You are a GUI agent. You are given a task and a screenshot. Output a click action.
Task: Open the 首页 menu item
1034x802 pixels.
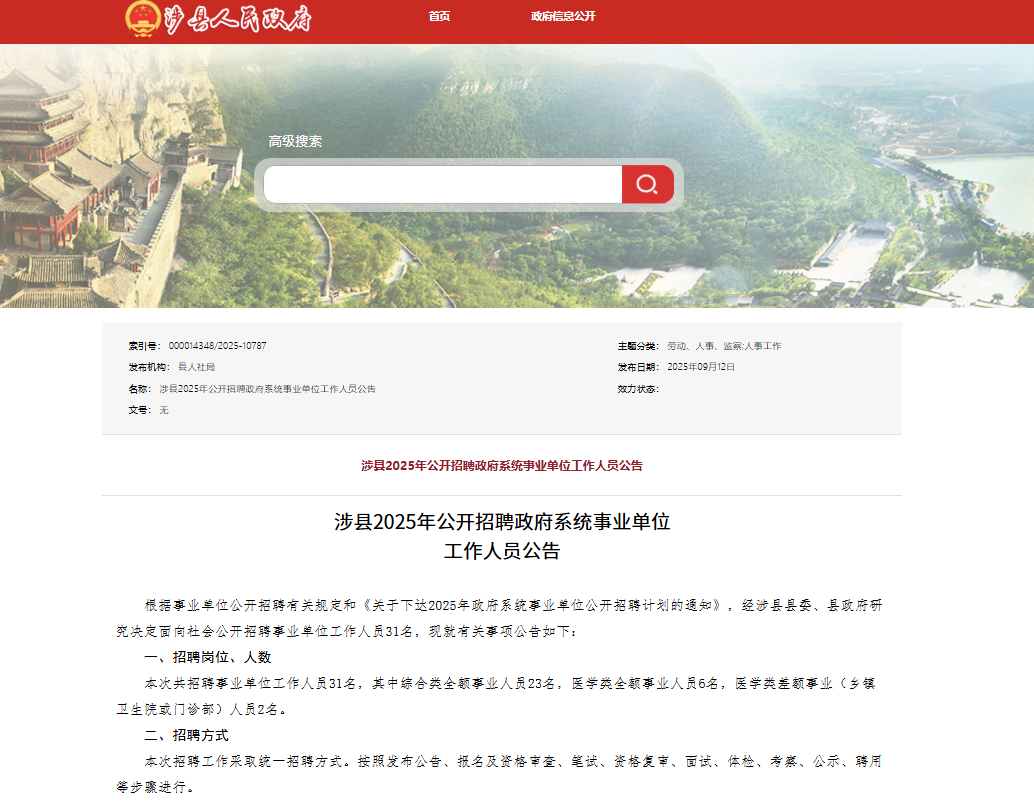click(439, 16)
